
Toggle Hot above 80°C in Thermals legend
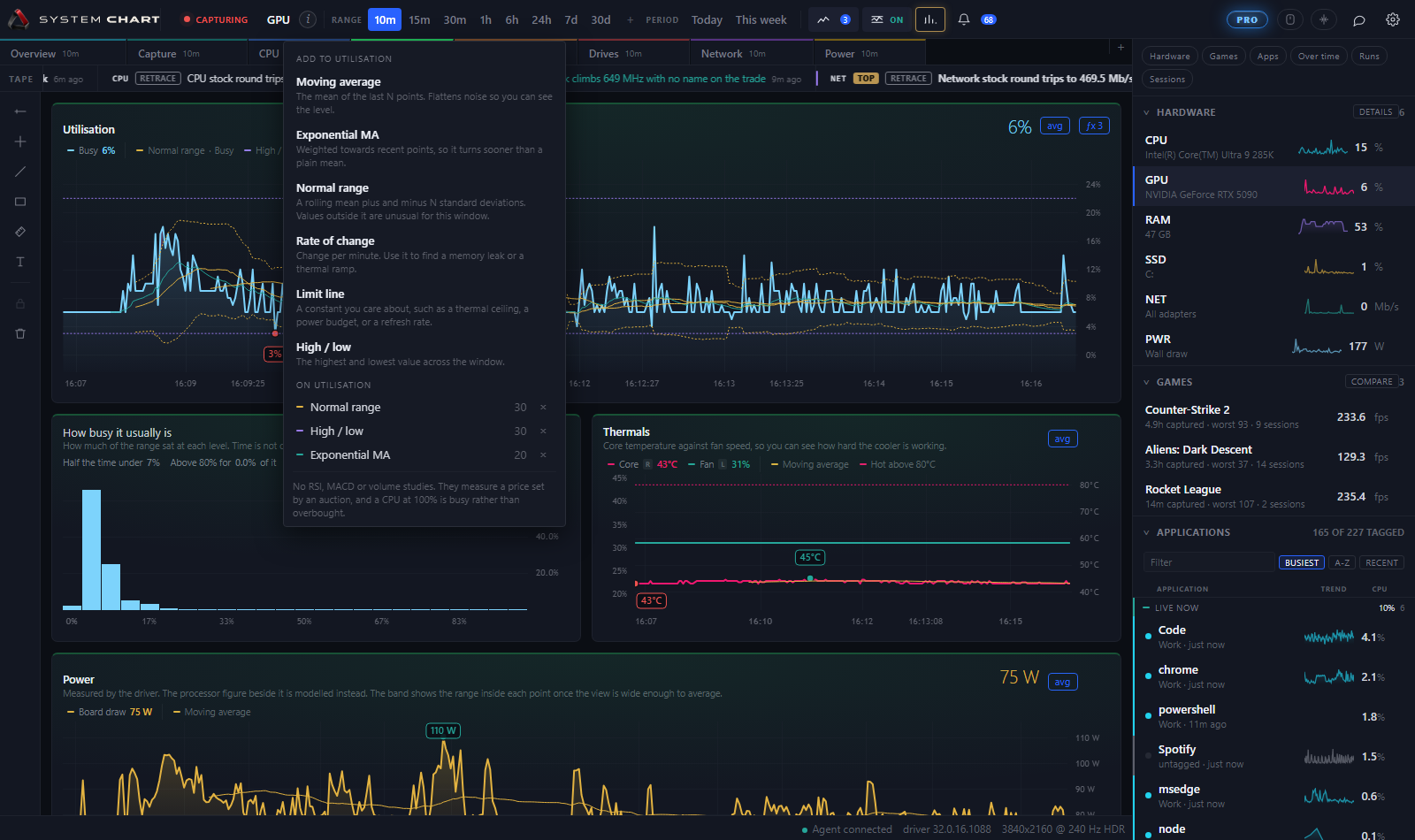[897, 464]
